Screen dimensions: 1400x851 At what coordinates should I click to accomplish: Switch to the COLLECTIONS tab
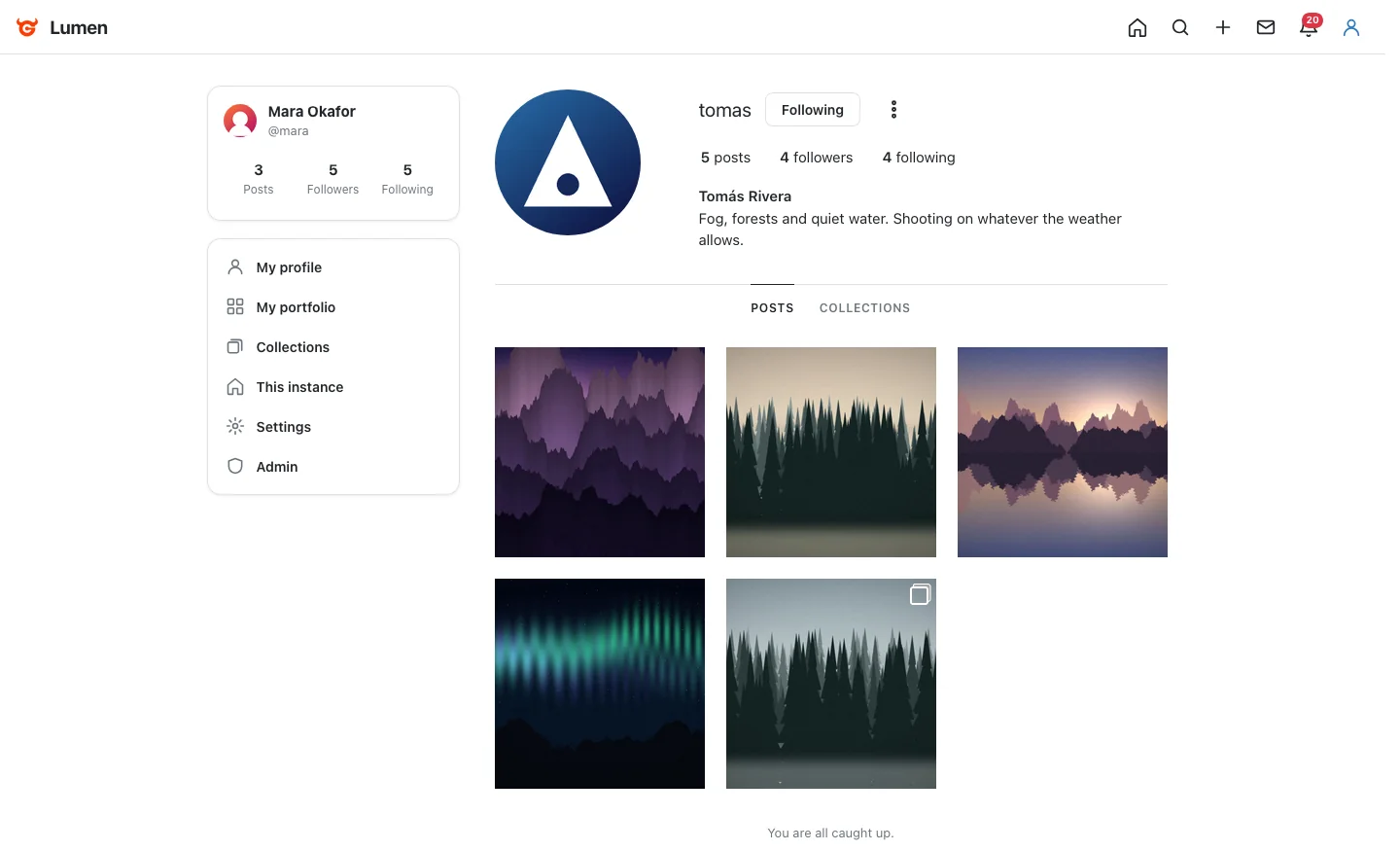point(865,308)
